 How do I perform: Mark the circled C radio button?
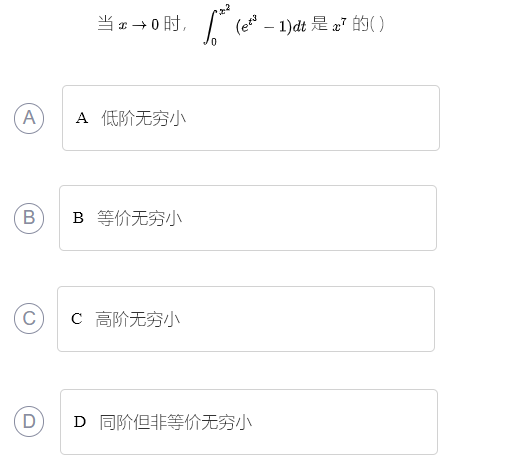(x=29, y=318)
